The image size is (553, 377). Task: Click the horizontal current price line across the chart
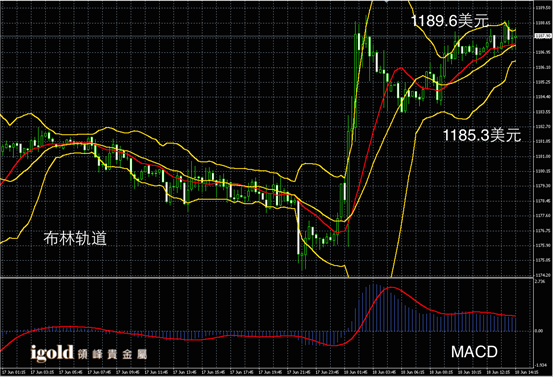[267, 36]
